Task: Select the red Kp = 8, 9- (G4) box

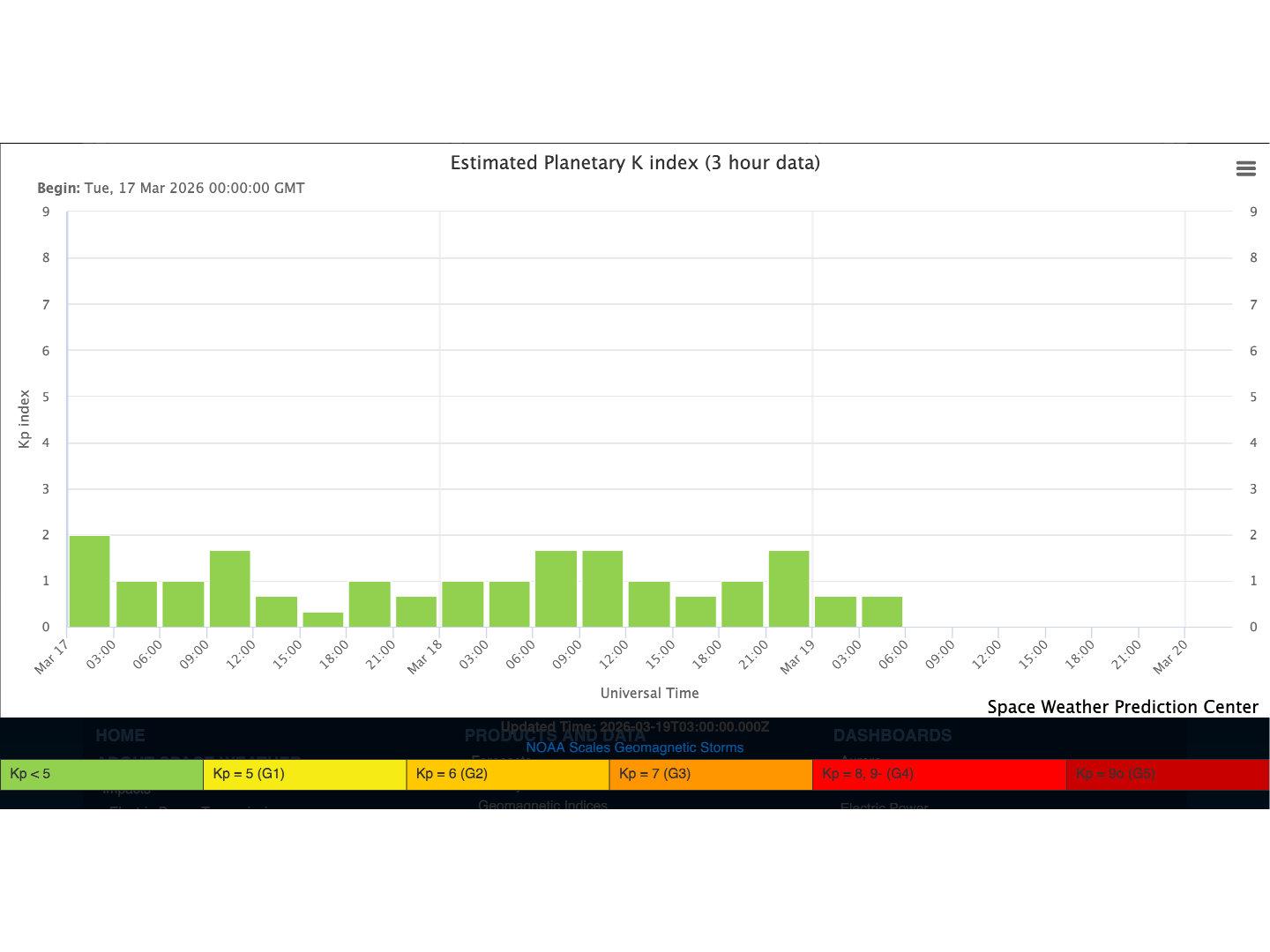Action: pyautogui.click(x=938, y=774)
